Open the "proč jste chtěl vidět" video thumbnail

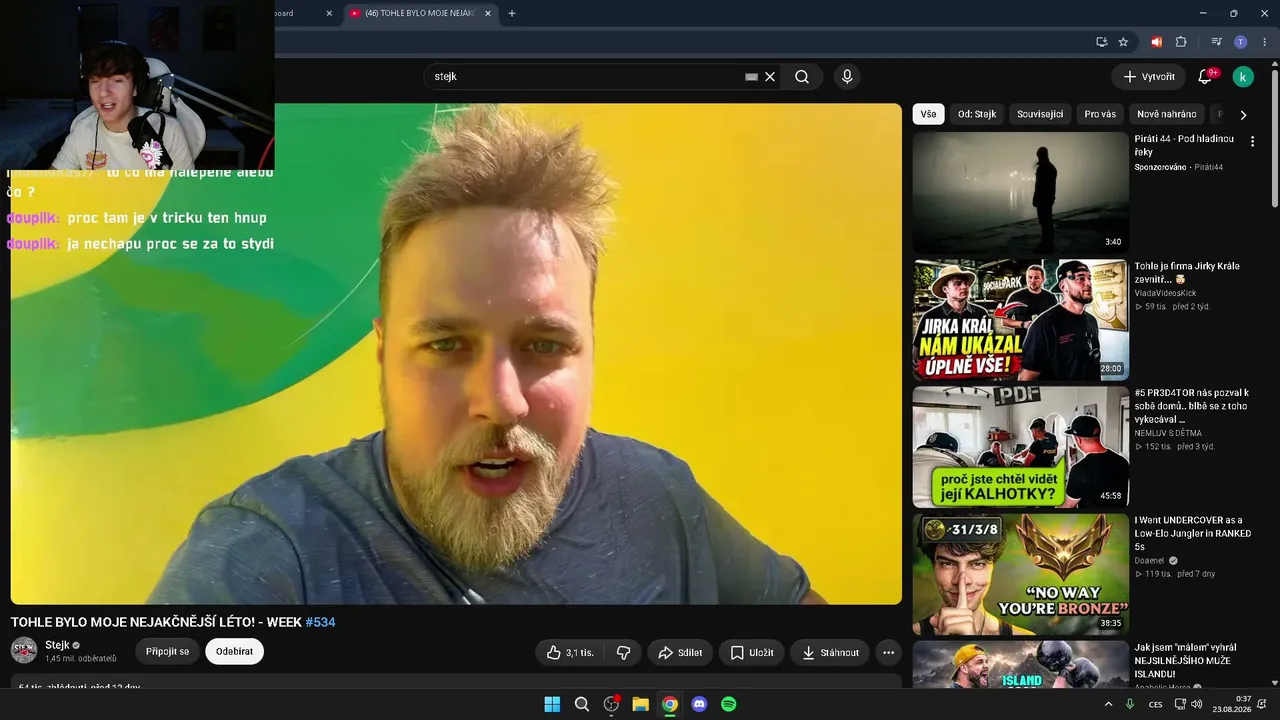point(1020,447)
